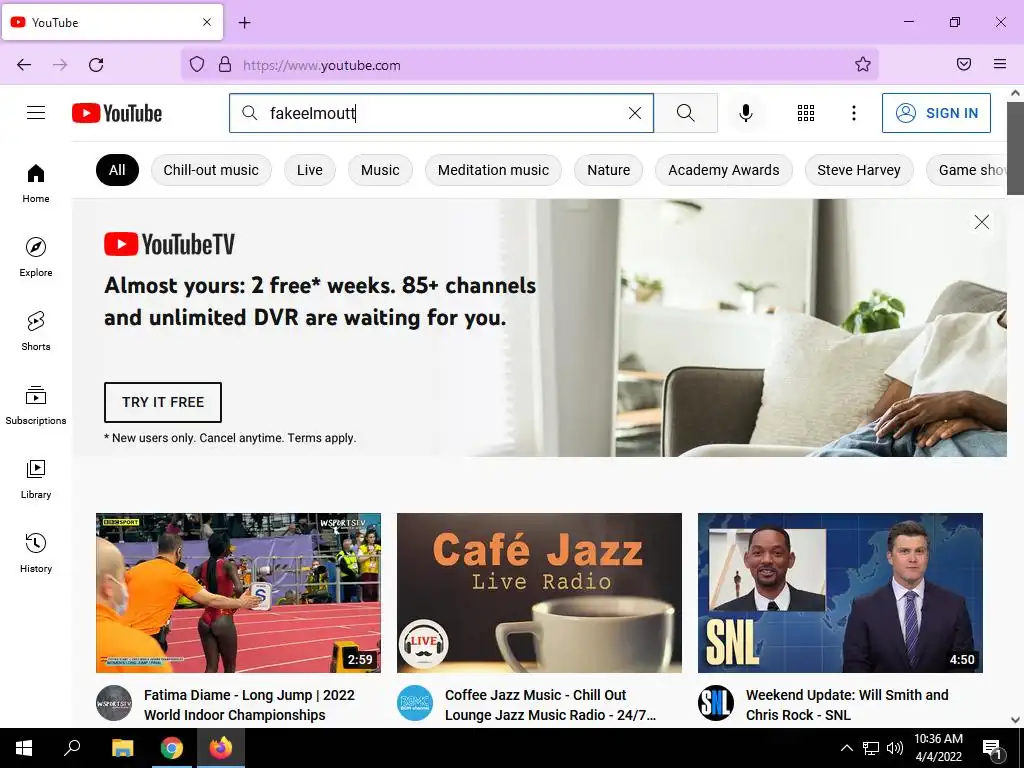1024x768 pixels.
Task: Open the SNL Weekend Update thumbnail
Action: [840, 592]
